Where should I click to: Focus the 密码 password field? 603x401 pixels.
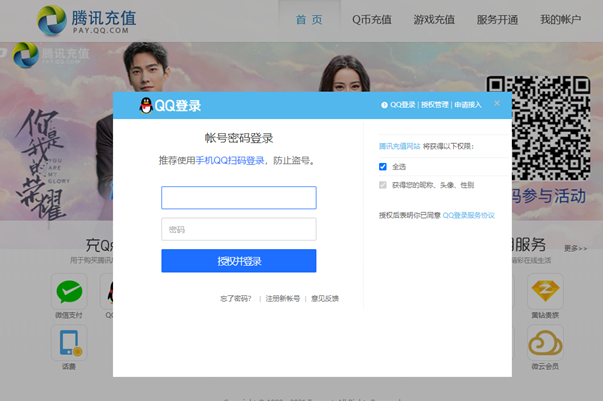[x=239, y=229]
